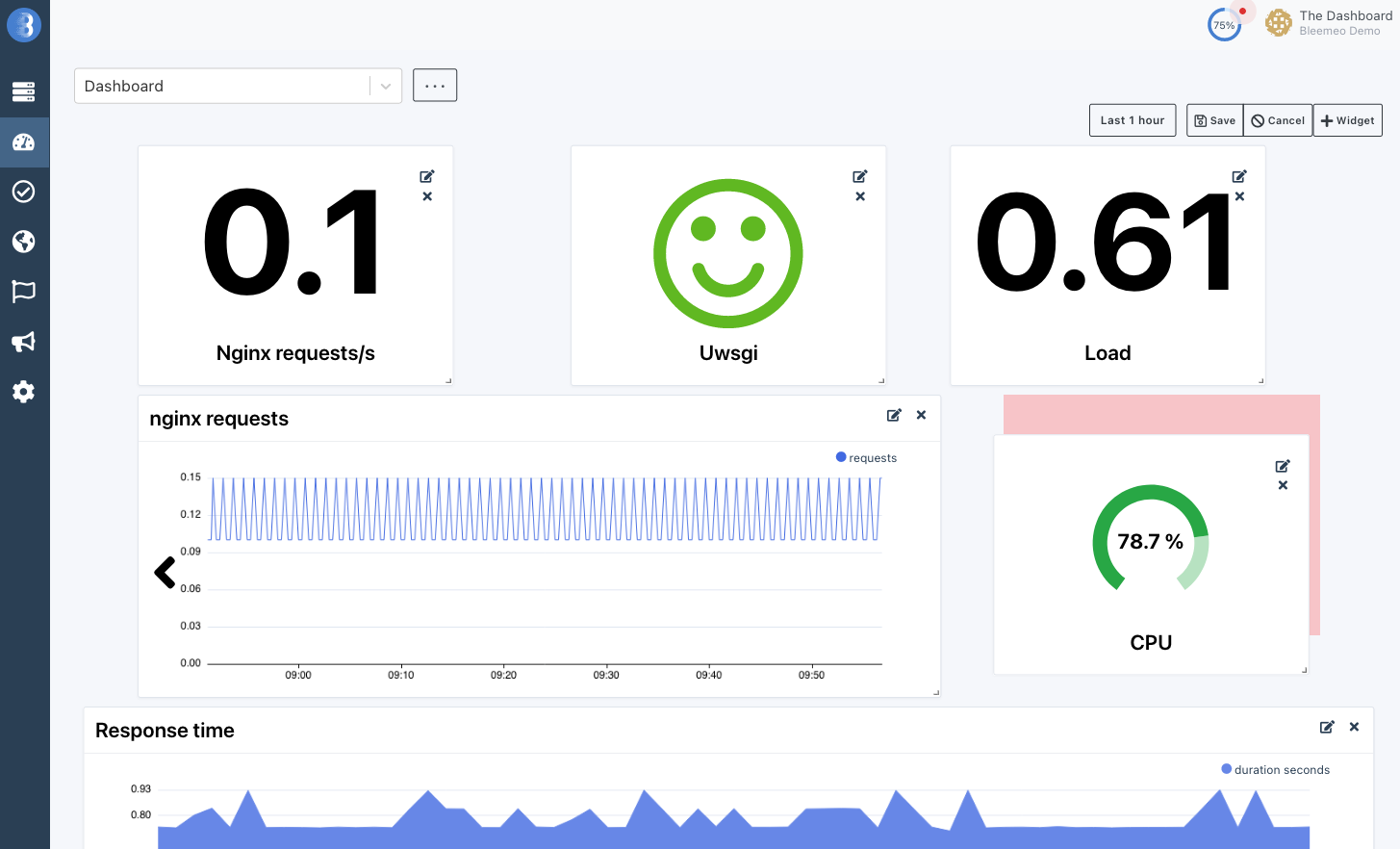Open the Bleemeo home via the logo icon
Screen dimensions: 1400x849
tap(24, 24)
